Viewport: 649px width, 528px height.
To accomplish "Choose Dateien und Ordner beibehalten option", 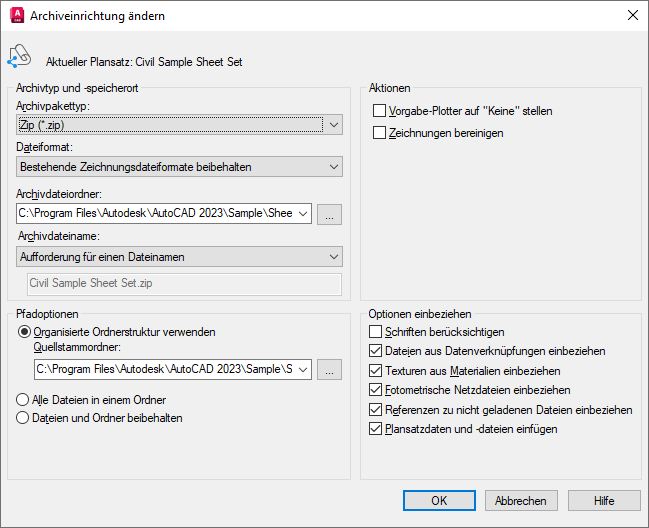I will click(x=24, y=418).
